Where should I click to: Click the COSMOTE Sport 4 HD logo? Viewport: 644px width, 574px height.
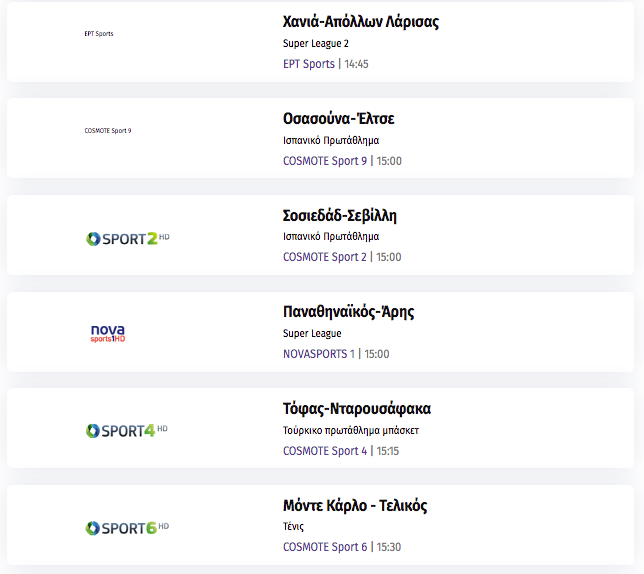point(127,431)
